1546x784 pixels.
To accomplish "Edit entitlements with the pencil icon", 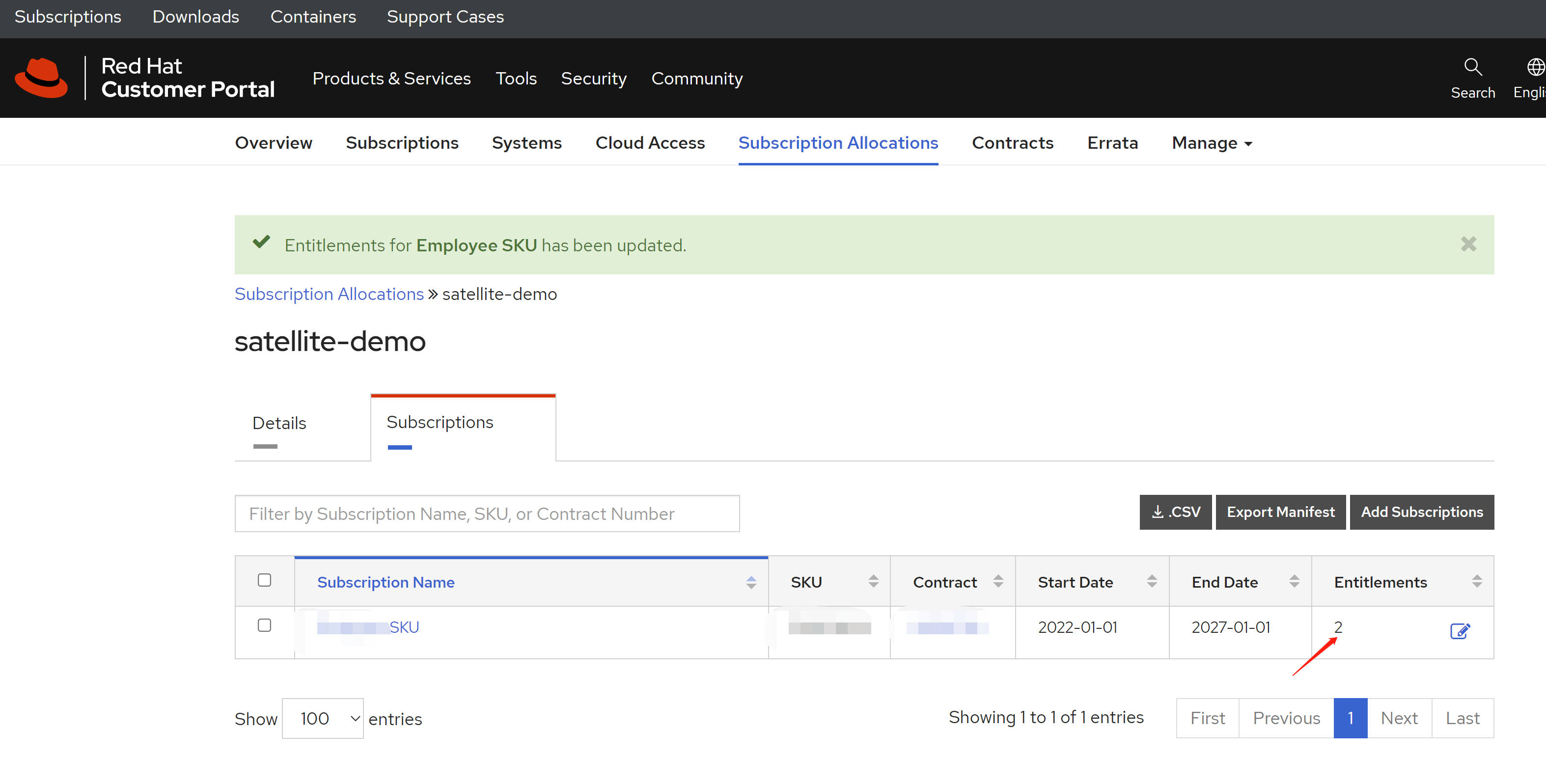I will click(x=1459, y=631).
